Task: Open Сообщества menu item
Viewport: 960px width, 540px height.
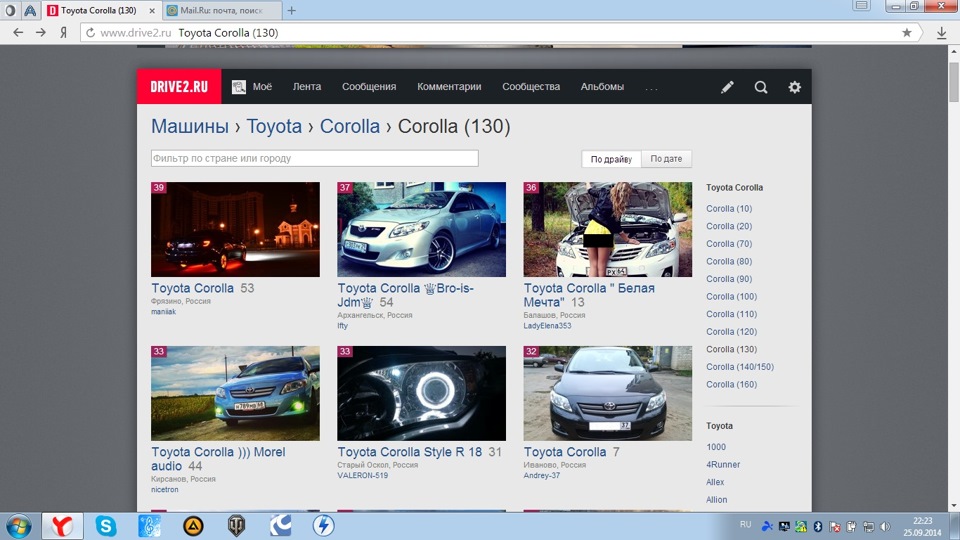Action: click(x=531, y=87)
